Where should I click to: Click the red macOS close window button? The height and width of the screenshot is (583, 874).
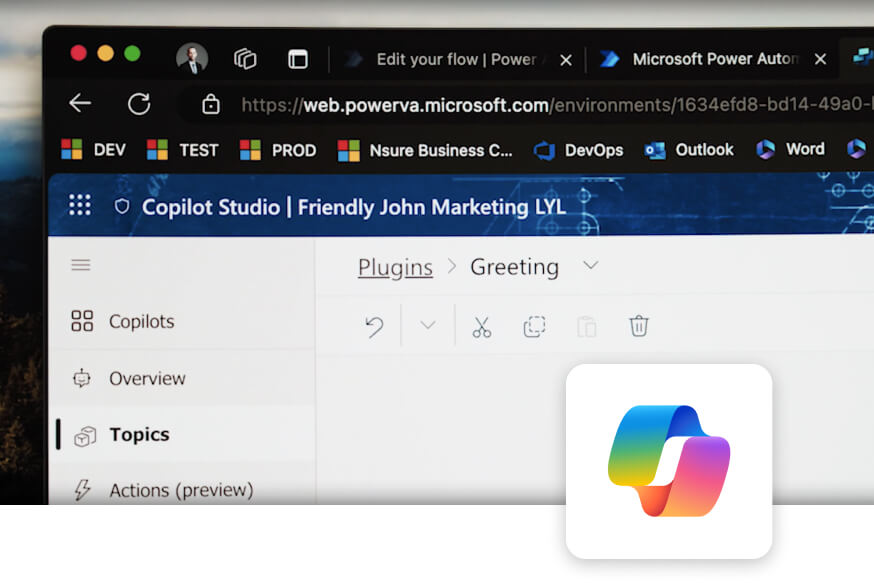79,54
